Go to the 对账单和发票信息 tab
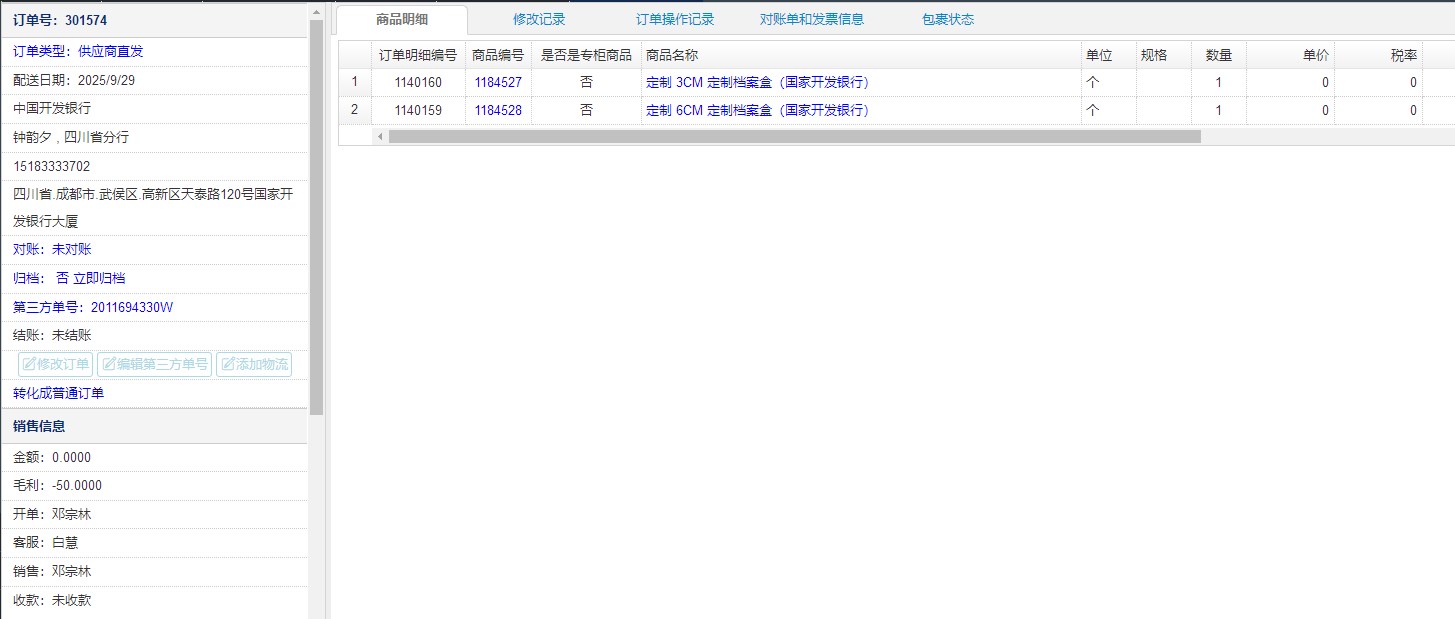 tap(811, 19)
